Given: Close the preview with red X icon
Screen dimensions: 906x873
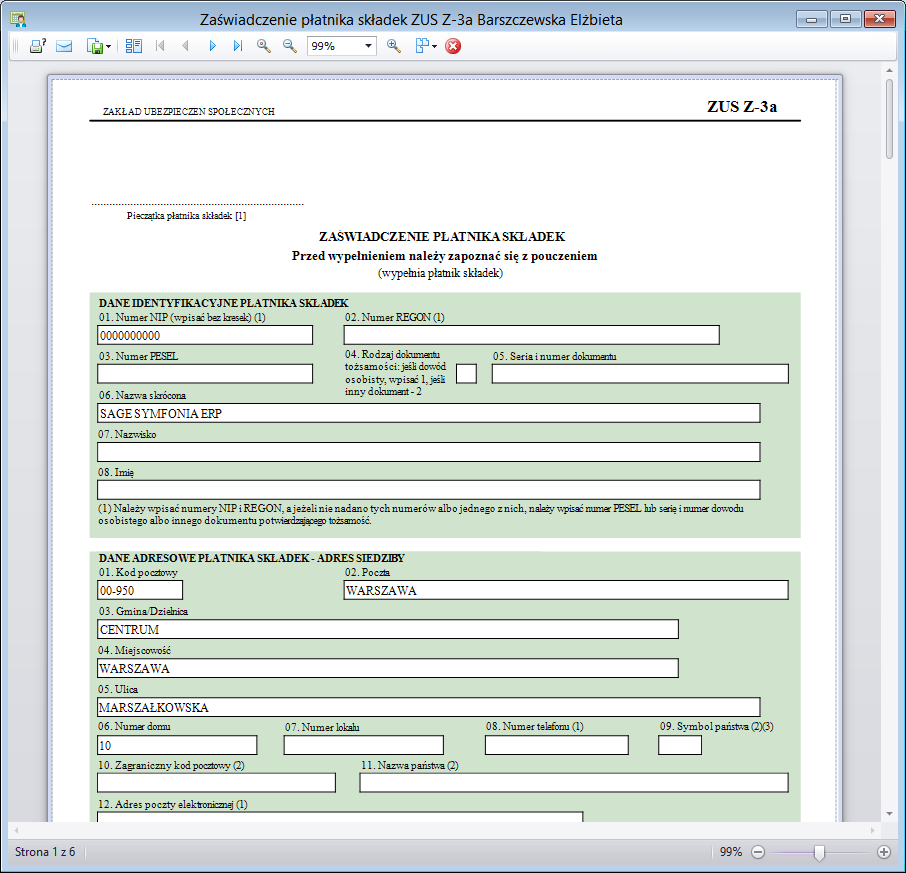Looking at the screenshot, I should tap(453, 46).
